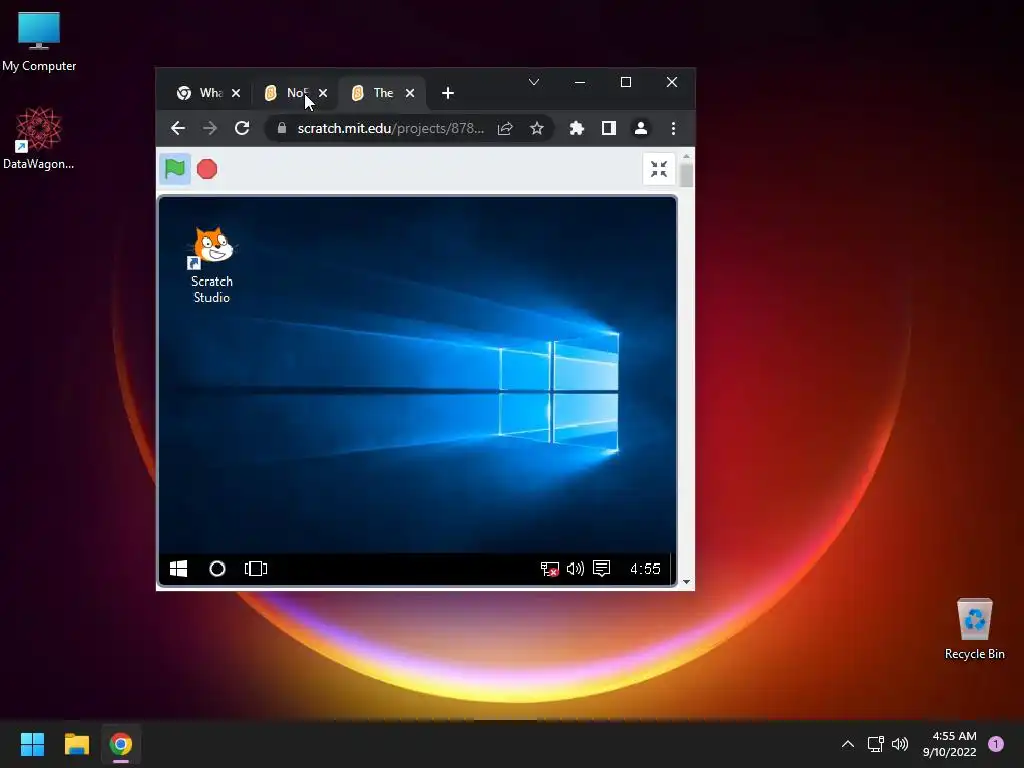Viewport: 1024px width, 768px height.
Task: Open the Chrome three-dot menu
Action: click(673, 128)
